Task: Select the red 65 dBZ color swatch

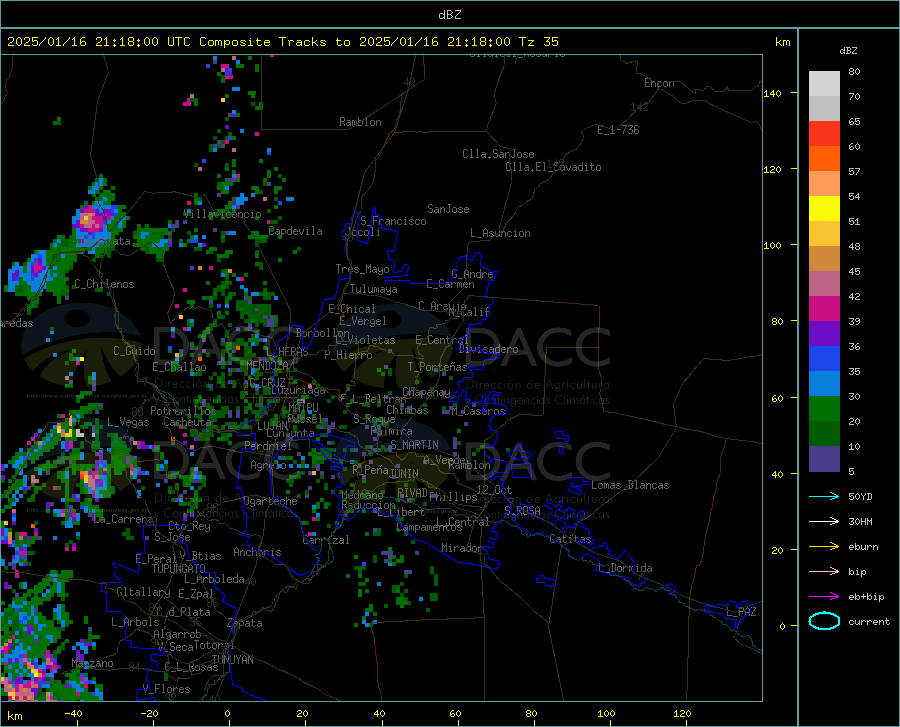Action: [x=824, y=134]
